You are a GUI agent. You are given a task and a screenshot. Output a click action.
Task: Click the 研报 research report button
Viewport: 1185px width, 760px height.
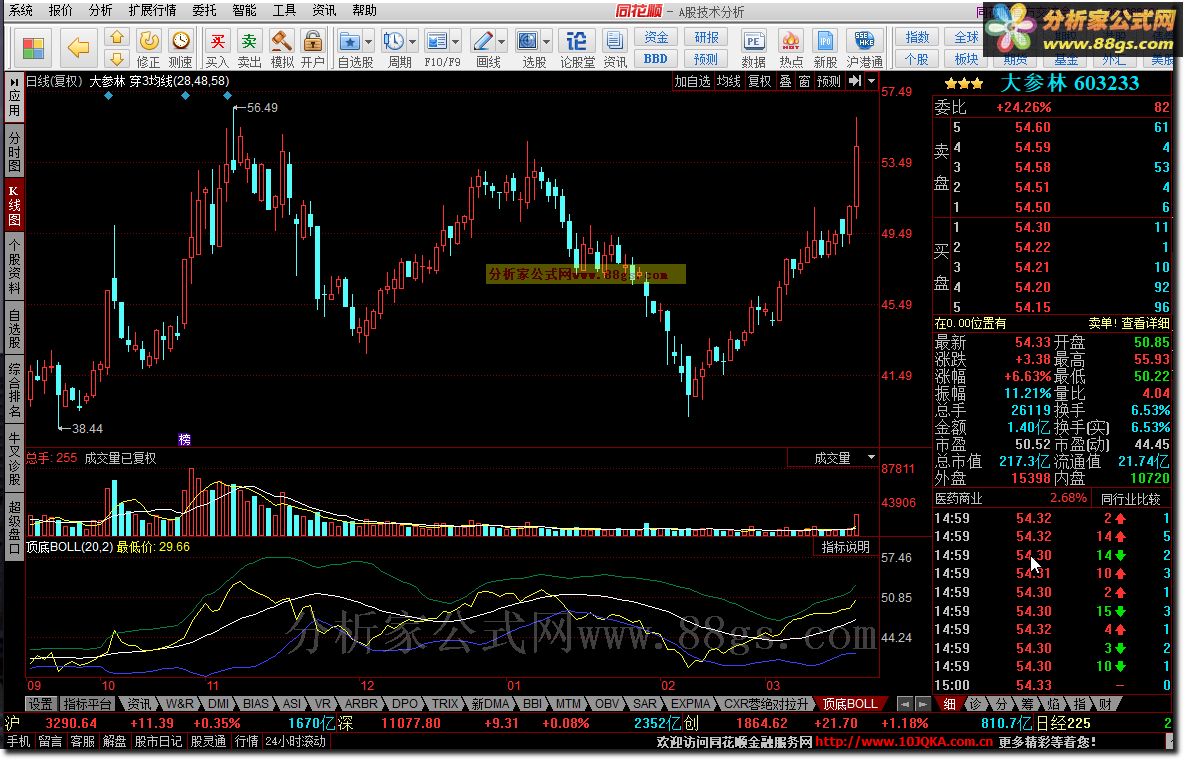pyautogui.click(x=706, y=37)
